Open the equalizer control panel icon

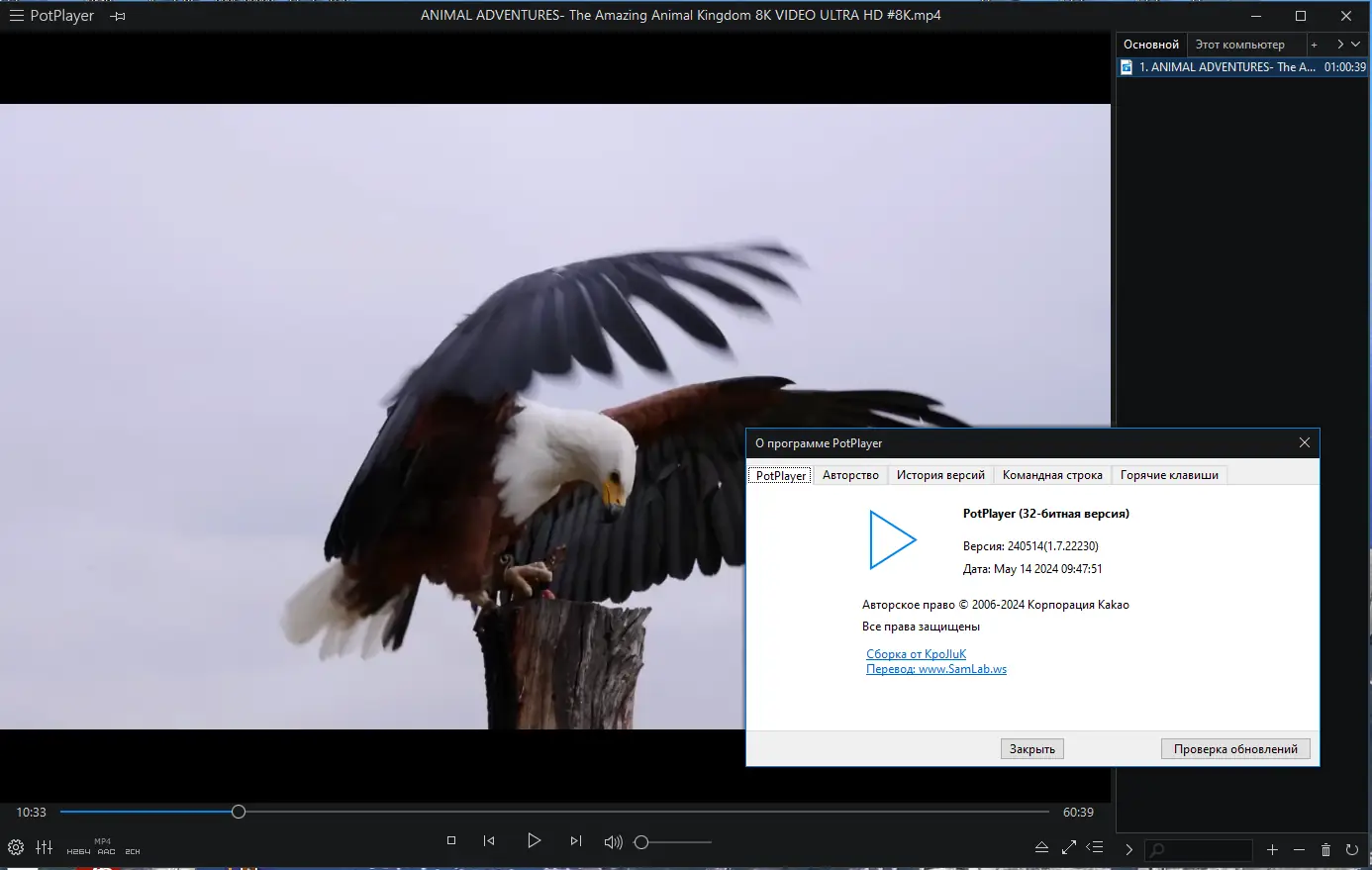pos(45,847)
